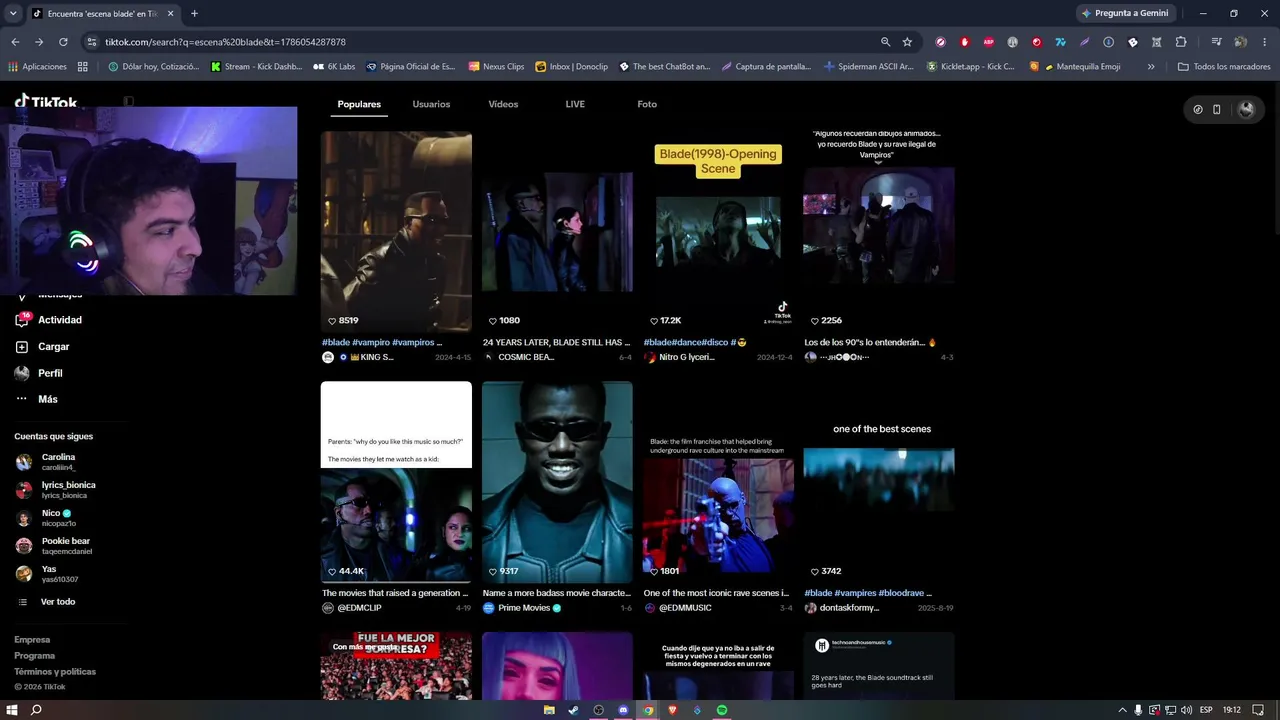Open Carolina's followed account
Image resolution: width=1280 pixels, height=720 pixels.
click(x=48, y=462)
